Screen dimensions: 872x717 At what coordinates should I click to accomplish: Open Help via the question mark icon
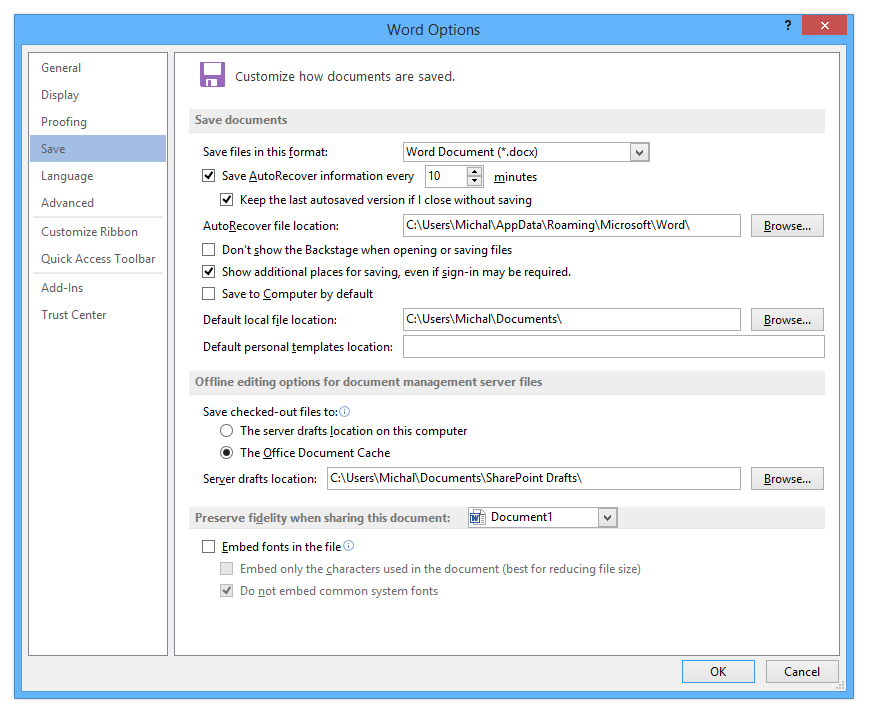(x=787, y=25)
